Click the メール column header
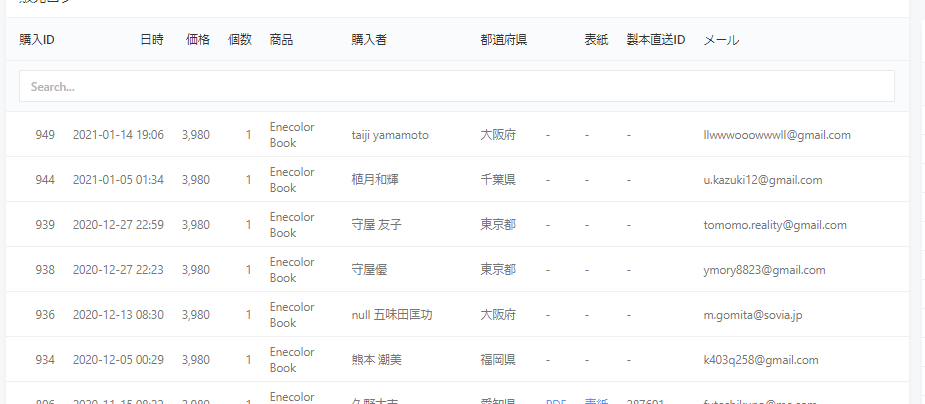925x404 pixels. click(x=721, y=40)
